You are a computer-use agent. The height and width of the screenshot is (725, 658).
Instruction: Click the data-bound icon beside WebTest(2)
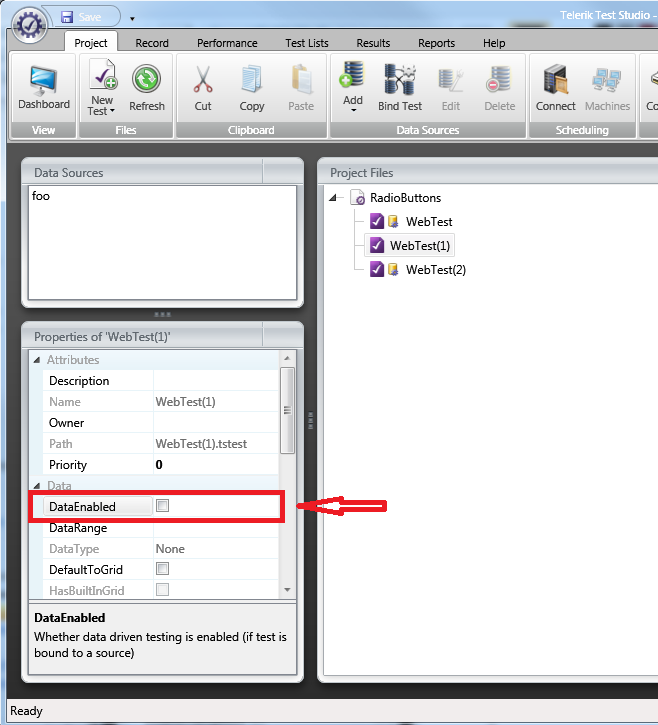[x=393, y=269]
